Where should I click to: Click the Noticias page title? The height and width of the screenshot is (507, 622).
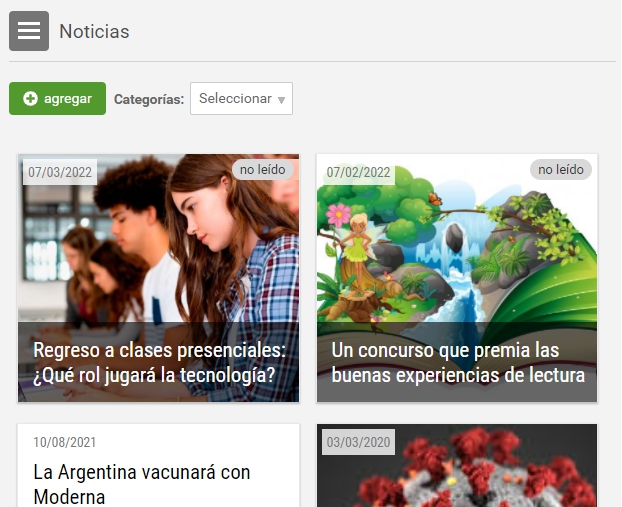click(94, 31)
